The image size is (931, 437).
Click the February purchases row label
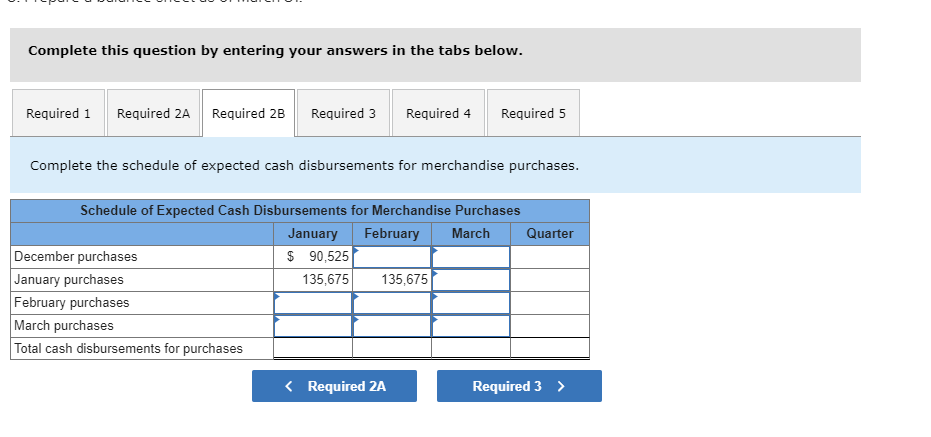pyautogui.click(x=72, y=303)
